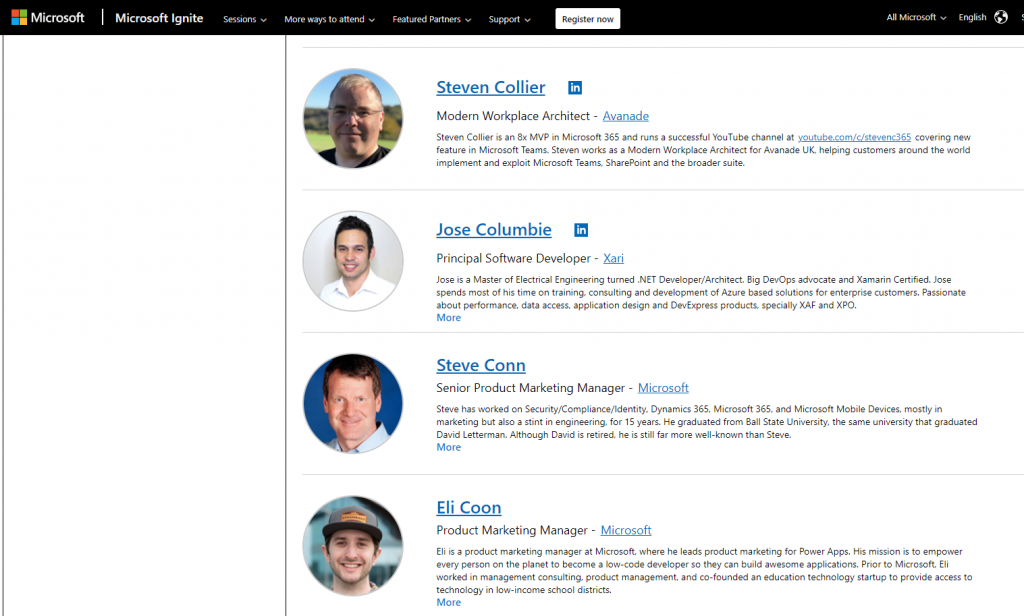
Task: Open Jose Columbie's speaker page
Action: 494,230
